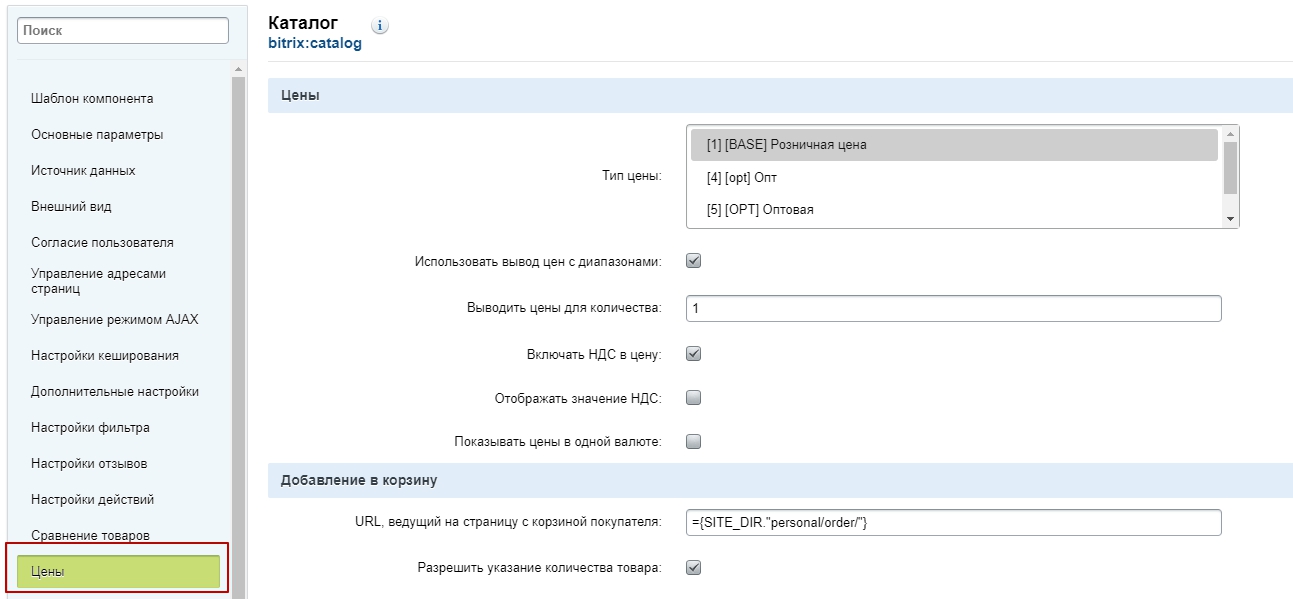Click the sidebar scrollbar up arrow
1293x599 pixels.
[x=238, y=69]
